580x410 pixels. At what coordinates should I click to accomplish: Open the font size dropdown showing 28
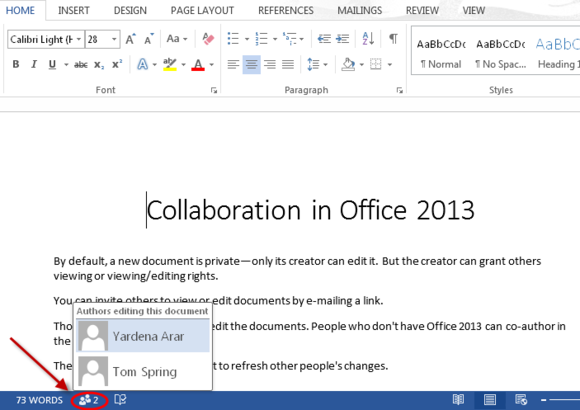pyautogui.click(x=114, y=39)
